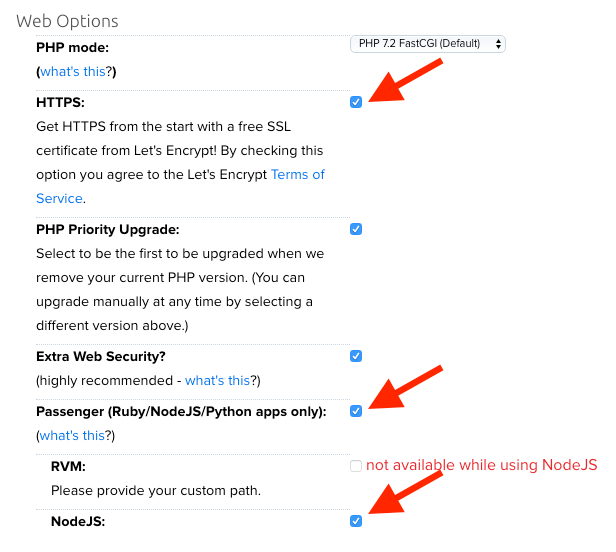Click the "HTTPS:" option label

point(61,102)
